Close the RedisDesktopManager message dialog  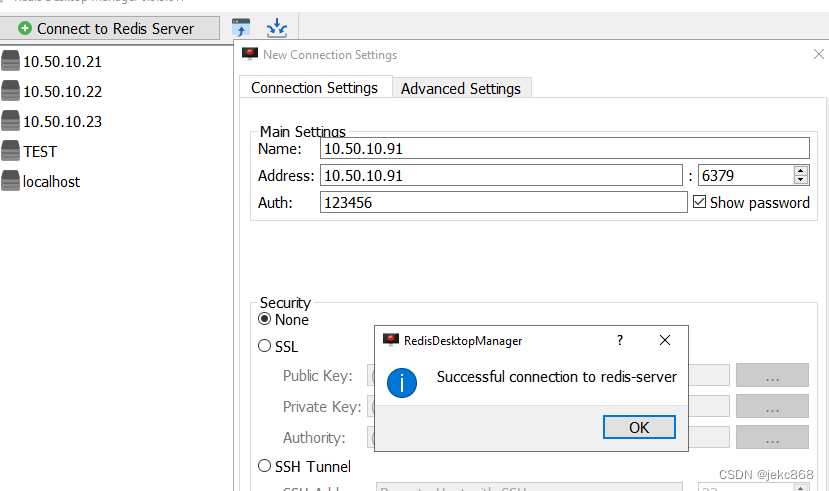point(665,340)
